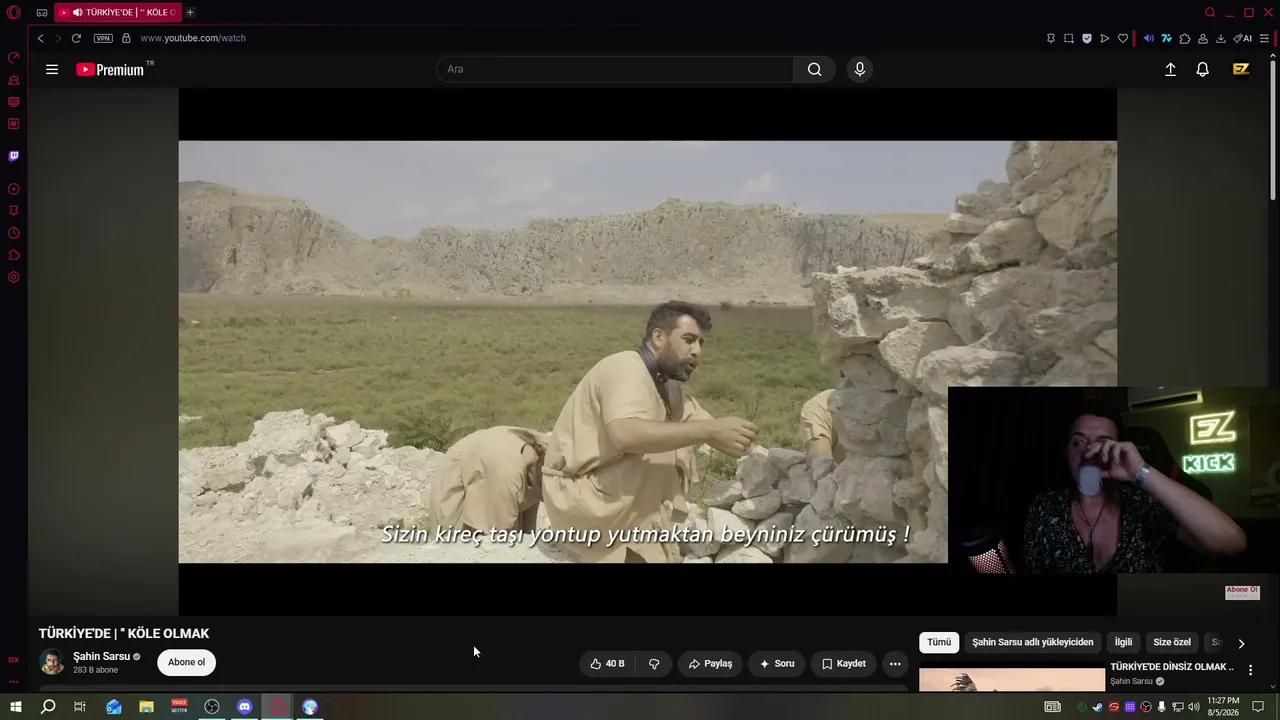The height and width of the screenshot is (720, 1280).
Task: Open the video title TÜRKİYE'DE | " KÖLE OLMAK
Action: coord(124,633)
